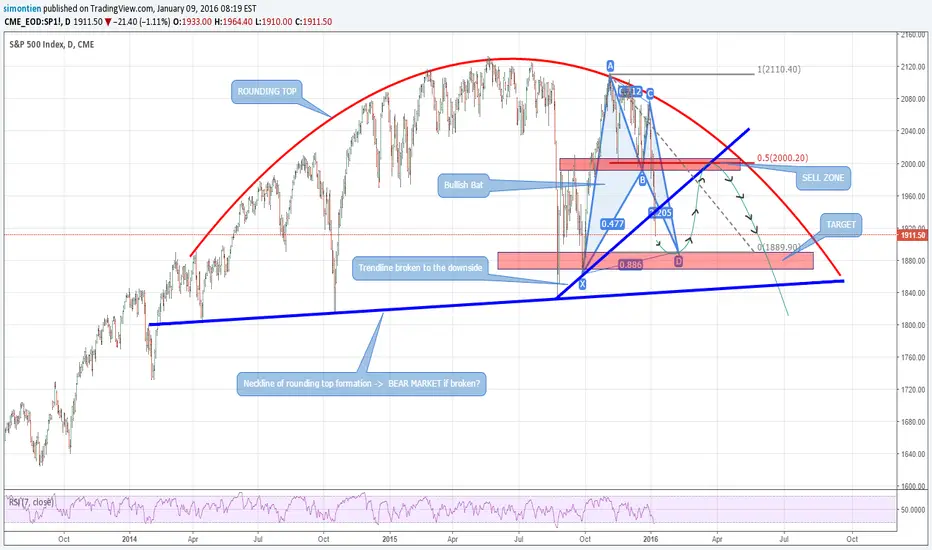Screen dimensions: 932x550
Task: Click the 2080.00 price axis label
Action: pyautogui.click(x=913, y=99)
